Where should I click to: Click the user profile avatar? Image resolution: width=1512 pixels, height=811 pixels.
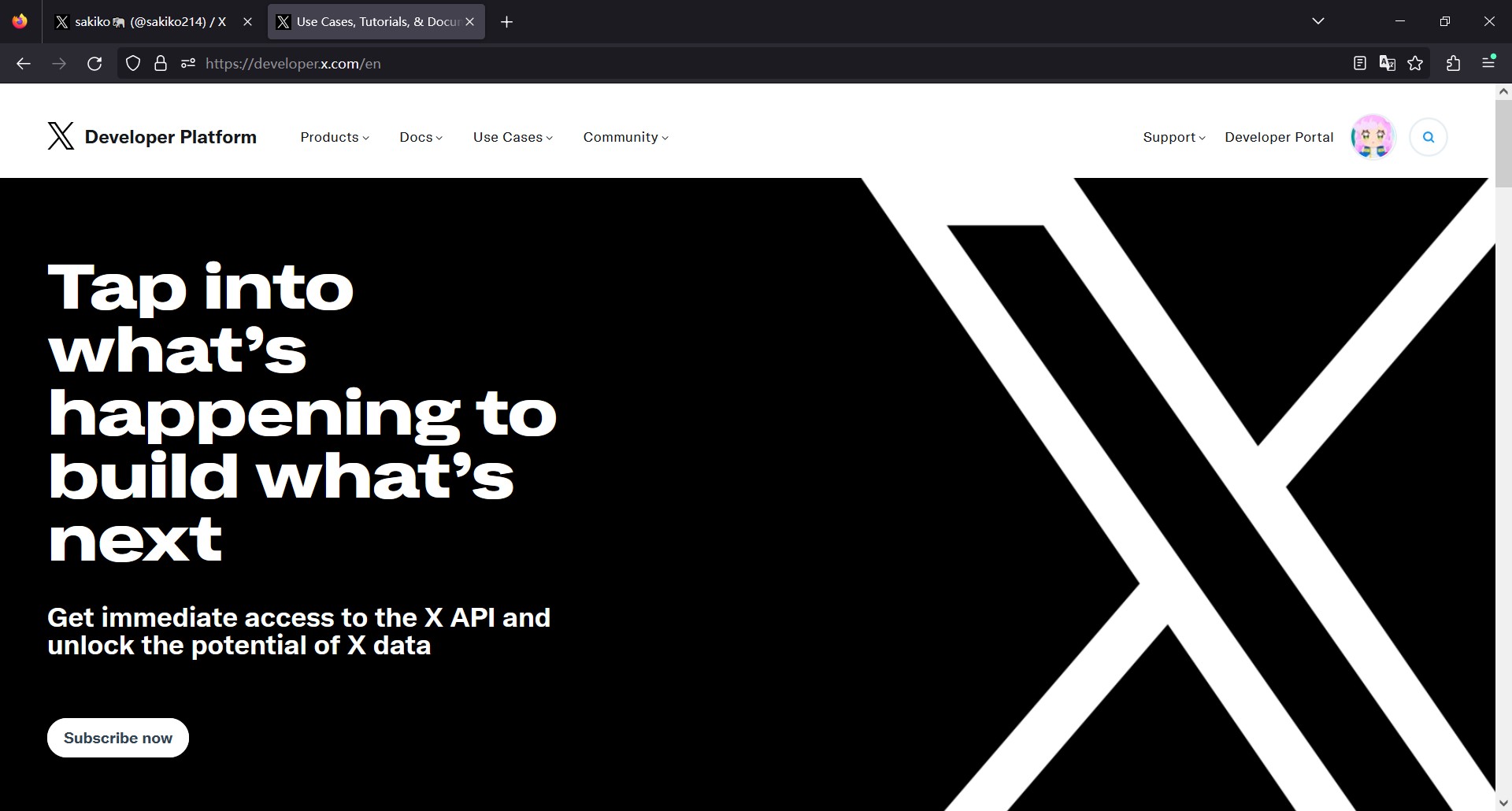coord(1373,137)
